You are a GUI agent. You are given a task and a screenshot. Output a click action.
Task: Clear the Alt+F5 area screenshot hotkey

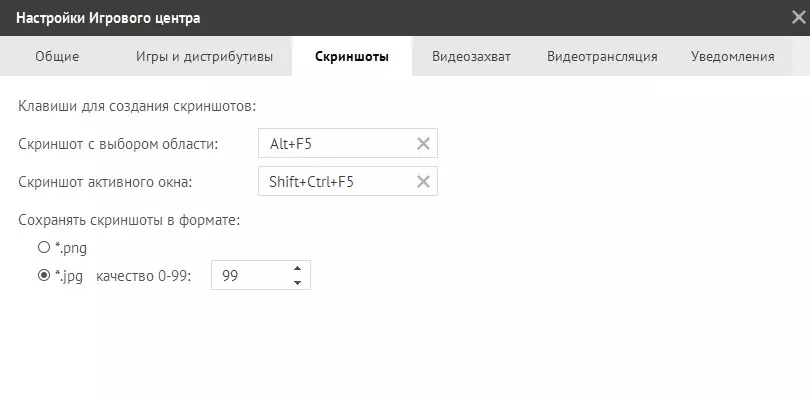[423, 144]
